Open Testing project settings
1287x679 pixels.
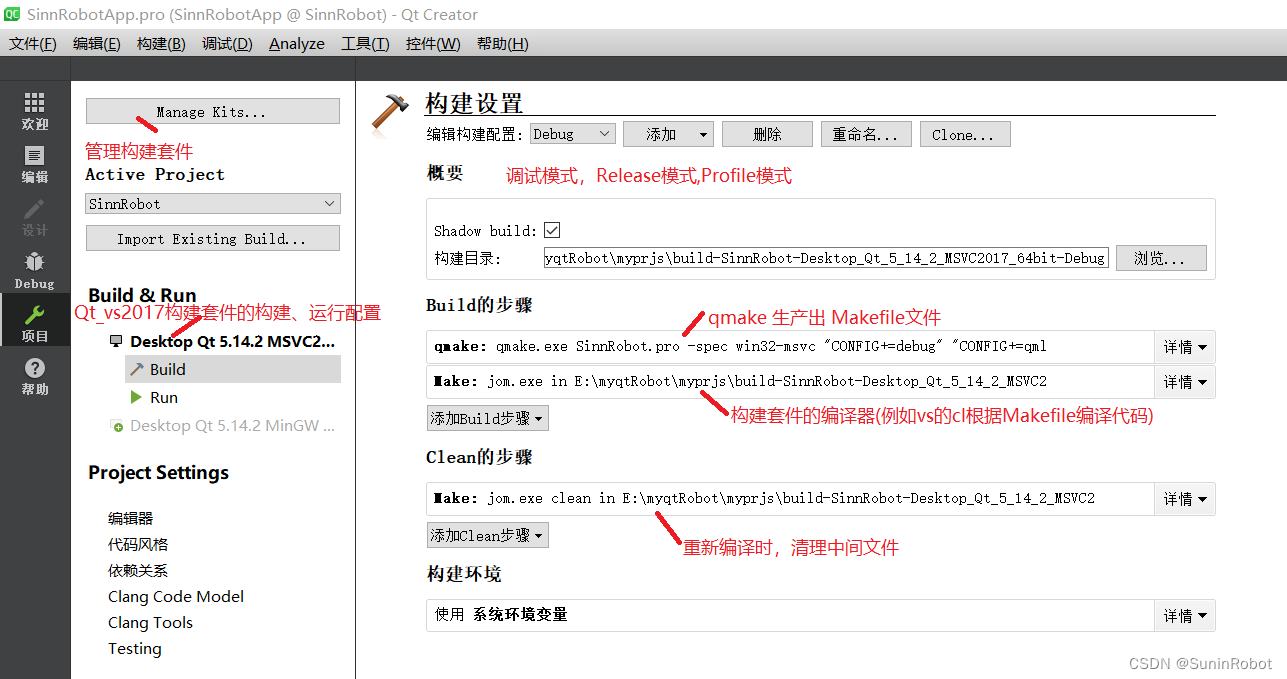coord(135,648)
